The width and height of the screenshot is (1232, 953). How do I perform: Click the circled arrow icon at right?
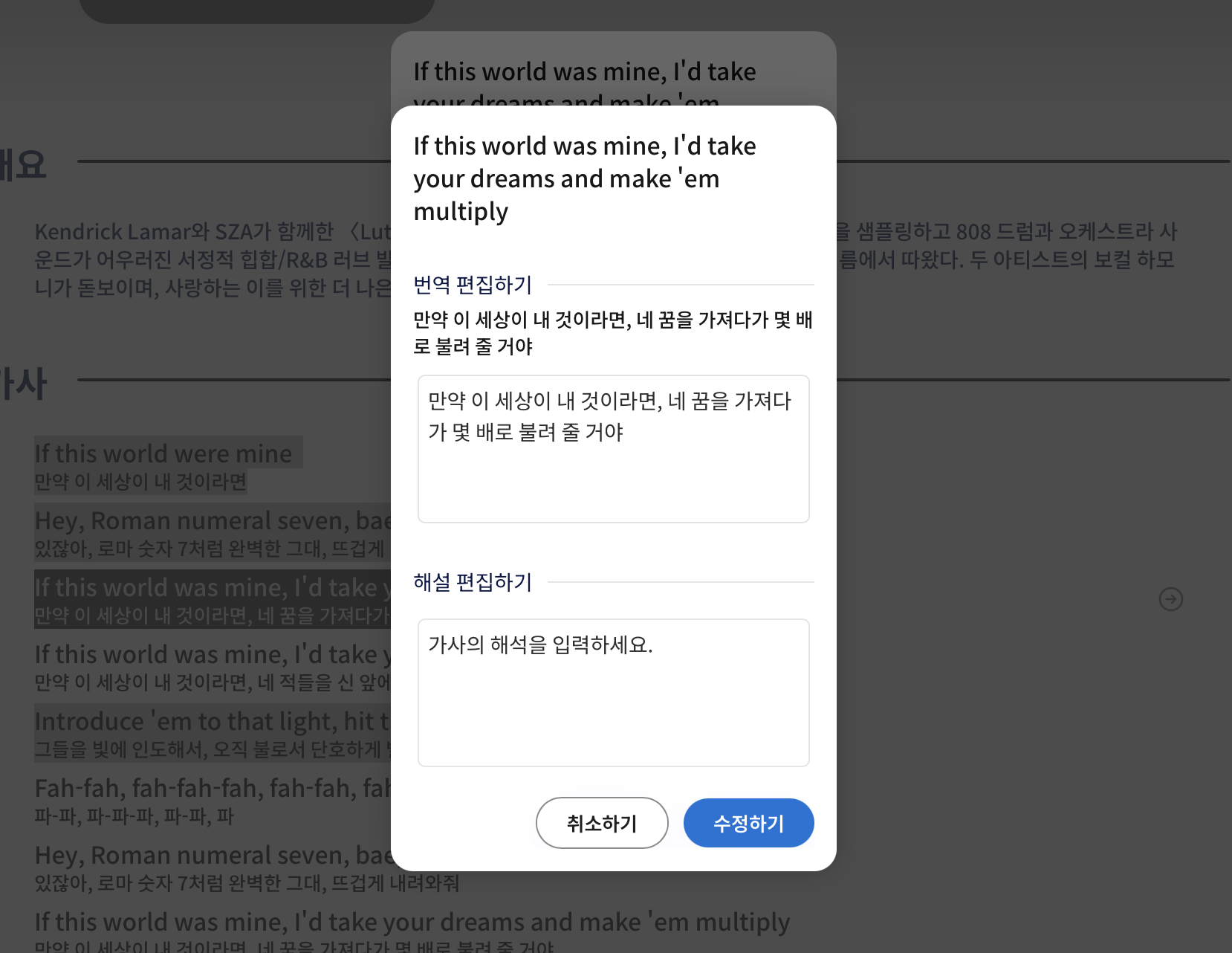pyautogui.click(x=1171, y=599)
